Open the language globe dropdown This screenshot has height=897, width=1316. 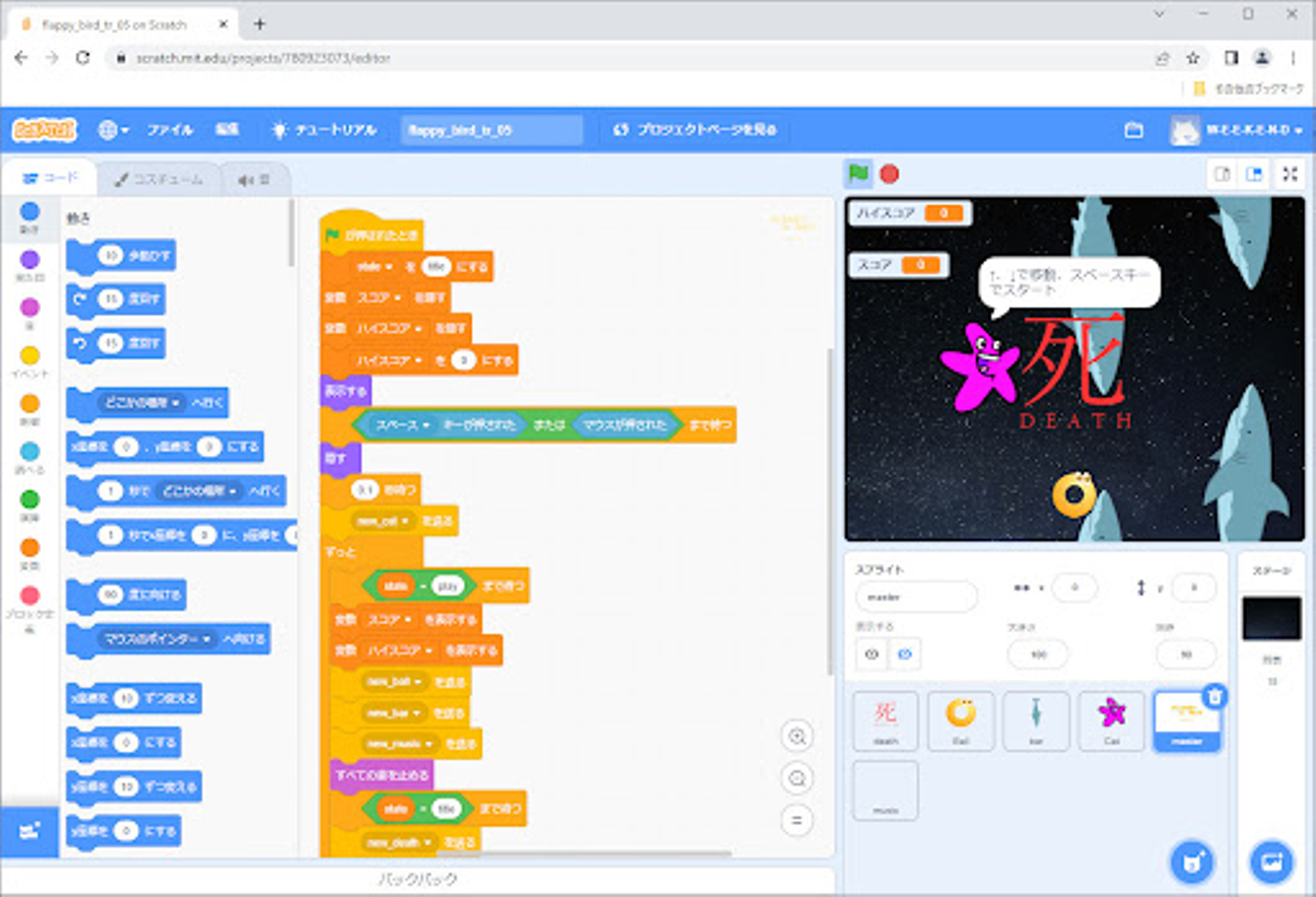pos(113,130)
